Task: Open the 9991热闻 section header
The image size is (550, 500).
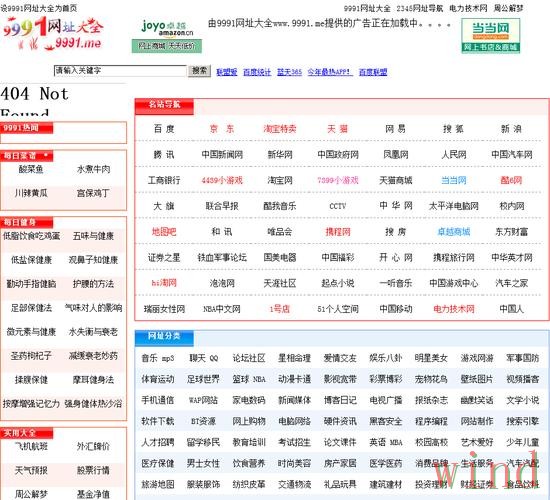Action: [x=27, y=128]
